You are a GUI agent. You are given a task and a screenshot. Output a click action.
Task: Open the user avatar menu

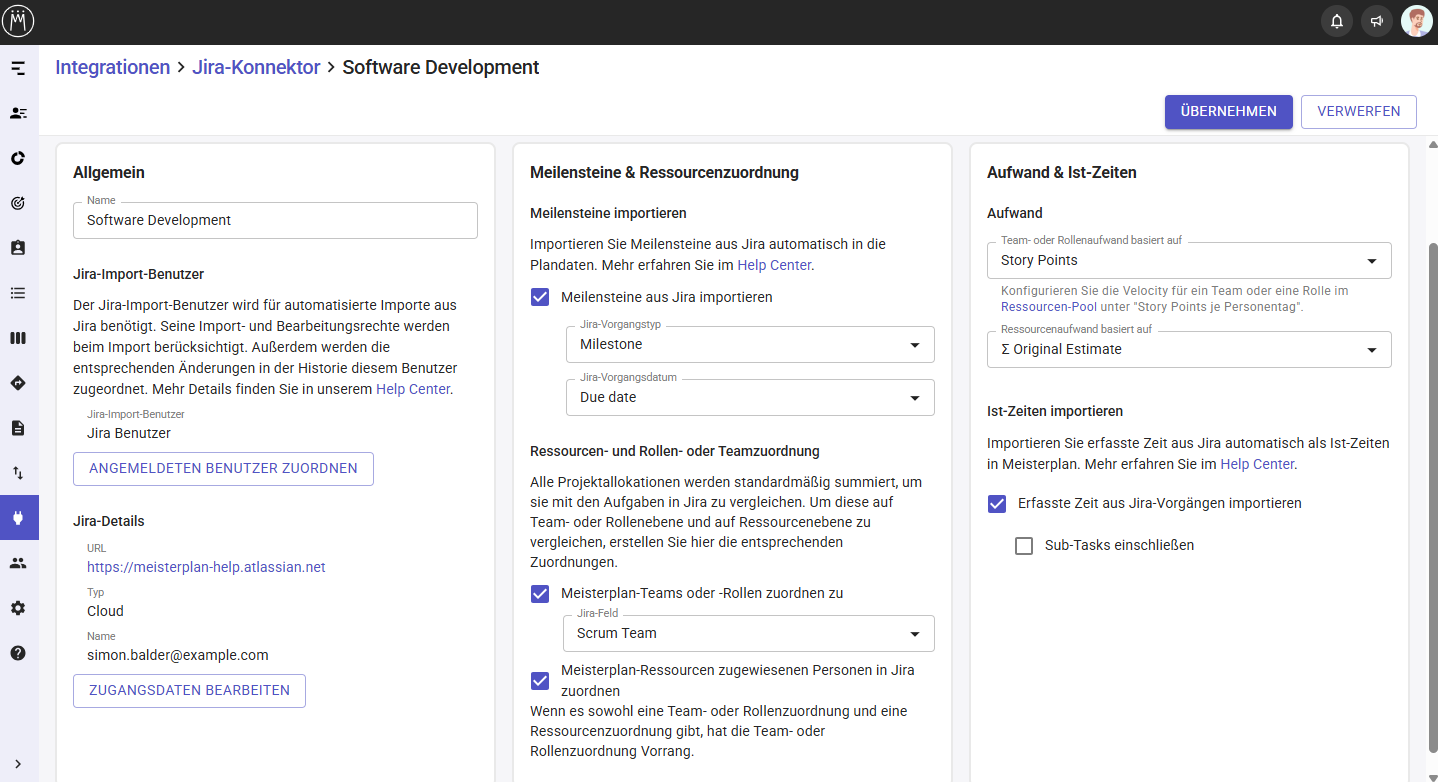tap(1417, 21)
